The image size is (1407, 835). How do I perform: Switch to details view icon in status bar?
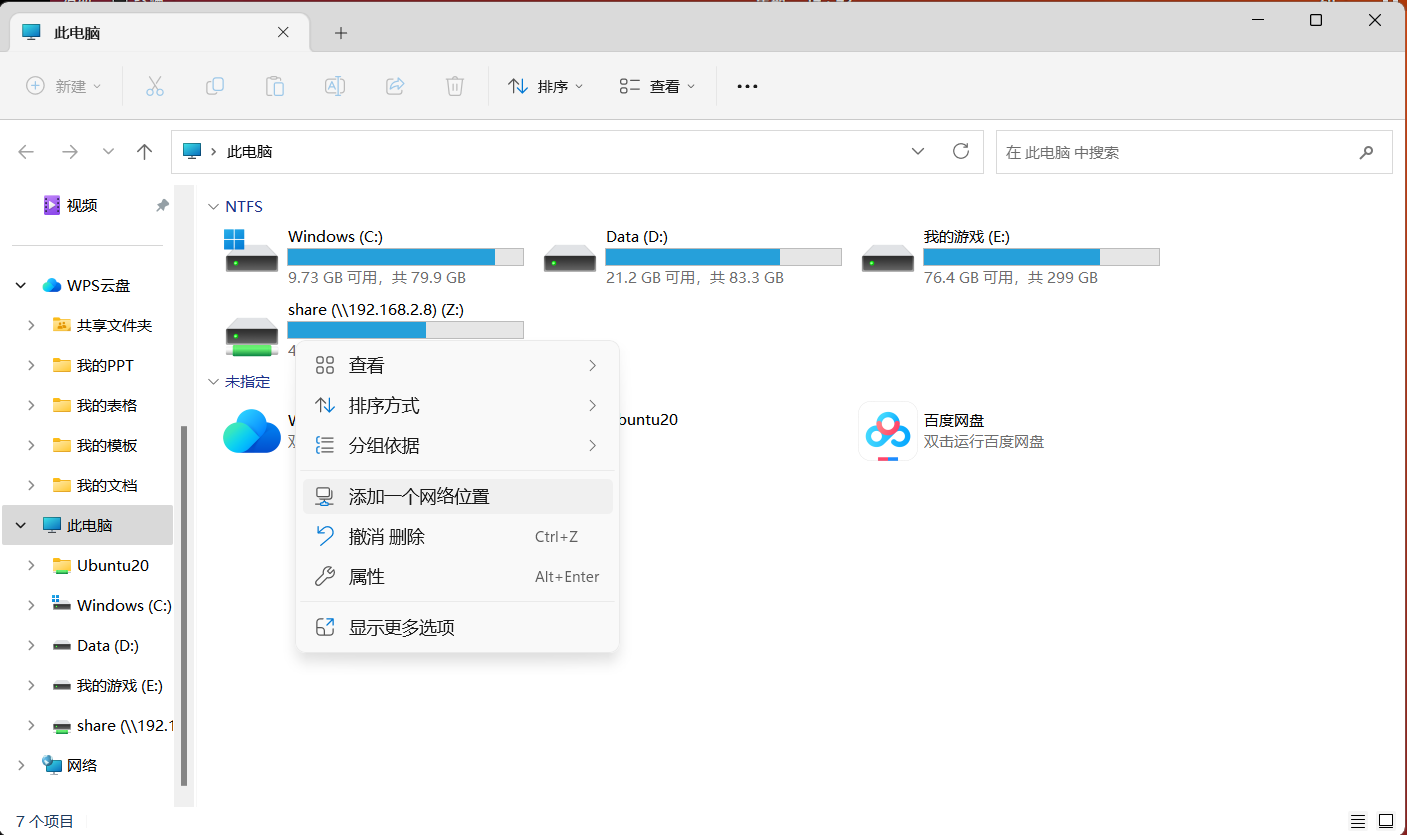point(1359,821)
